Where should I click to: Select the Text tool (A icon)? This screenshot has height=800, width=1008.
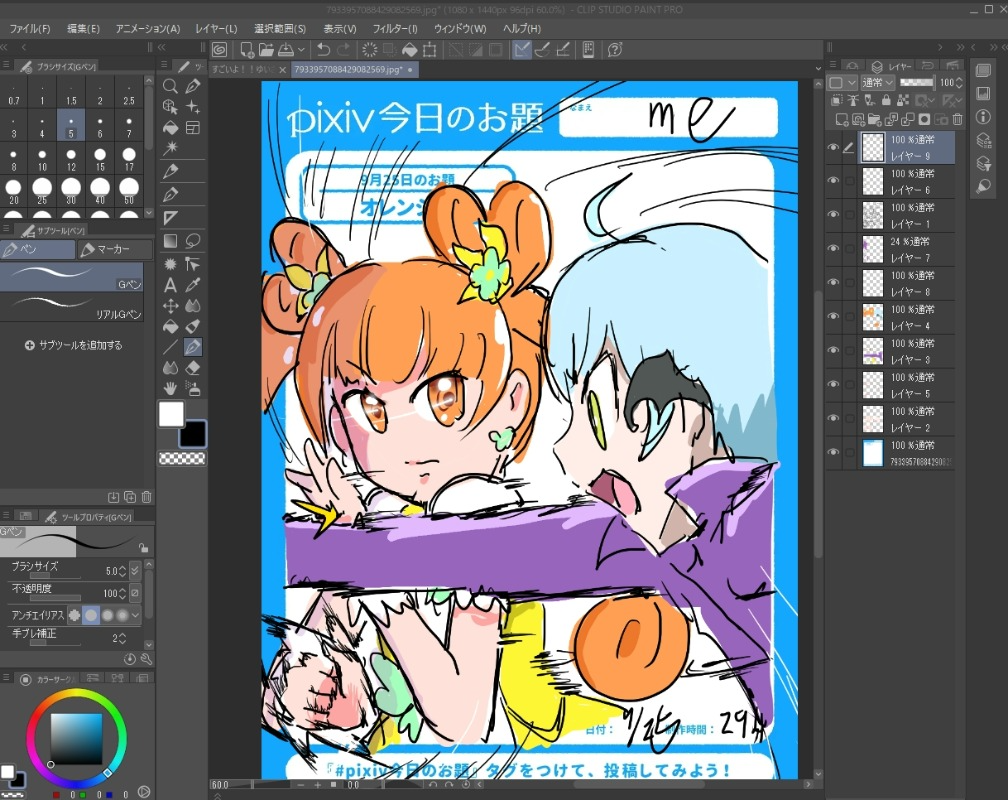170,285
